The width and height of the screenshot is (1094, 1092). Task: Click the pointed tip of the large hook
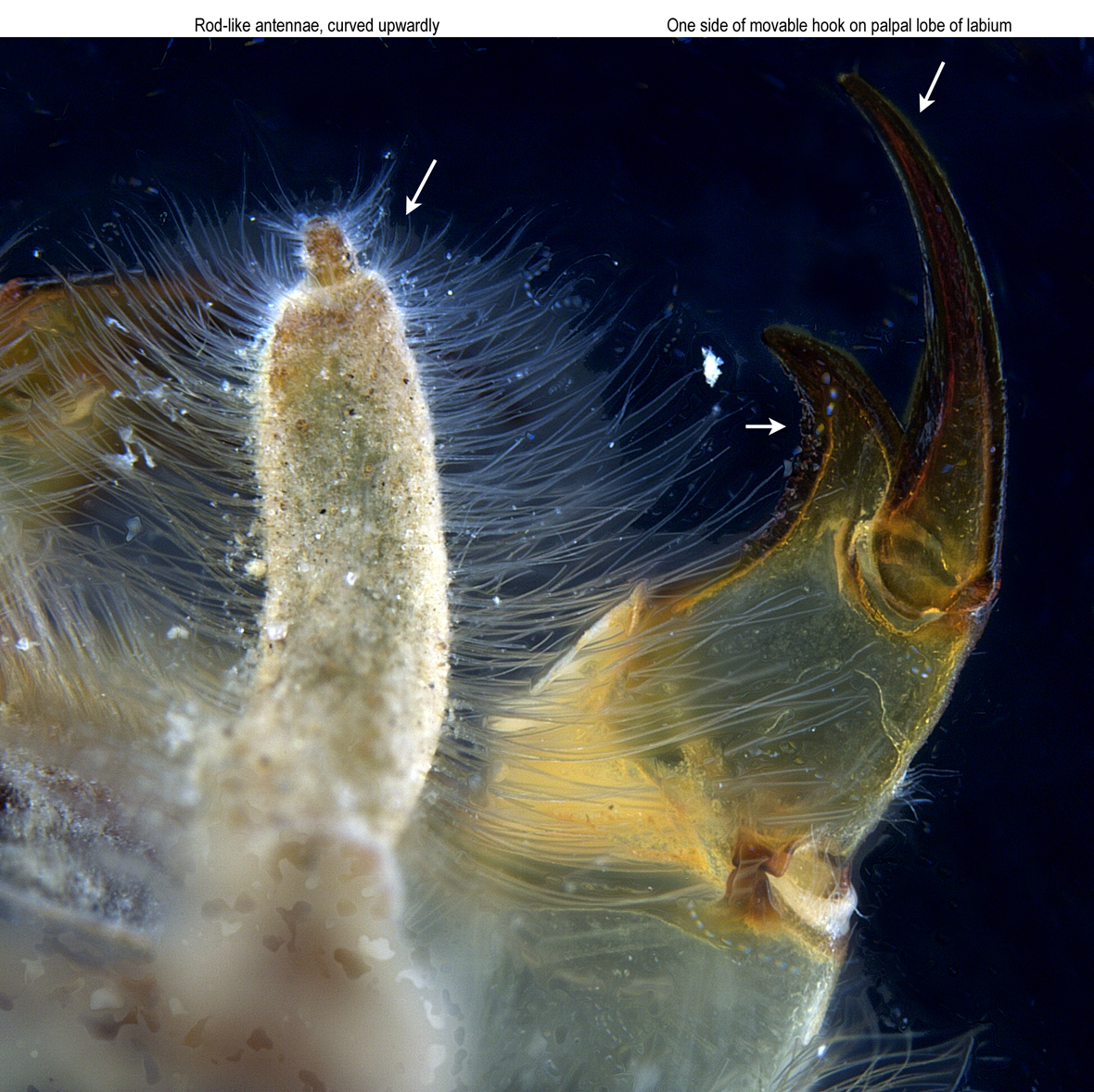click(x=847, y=80)
